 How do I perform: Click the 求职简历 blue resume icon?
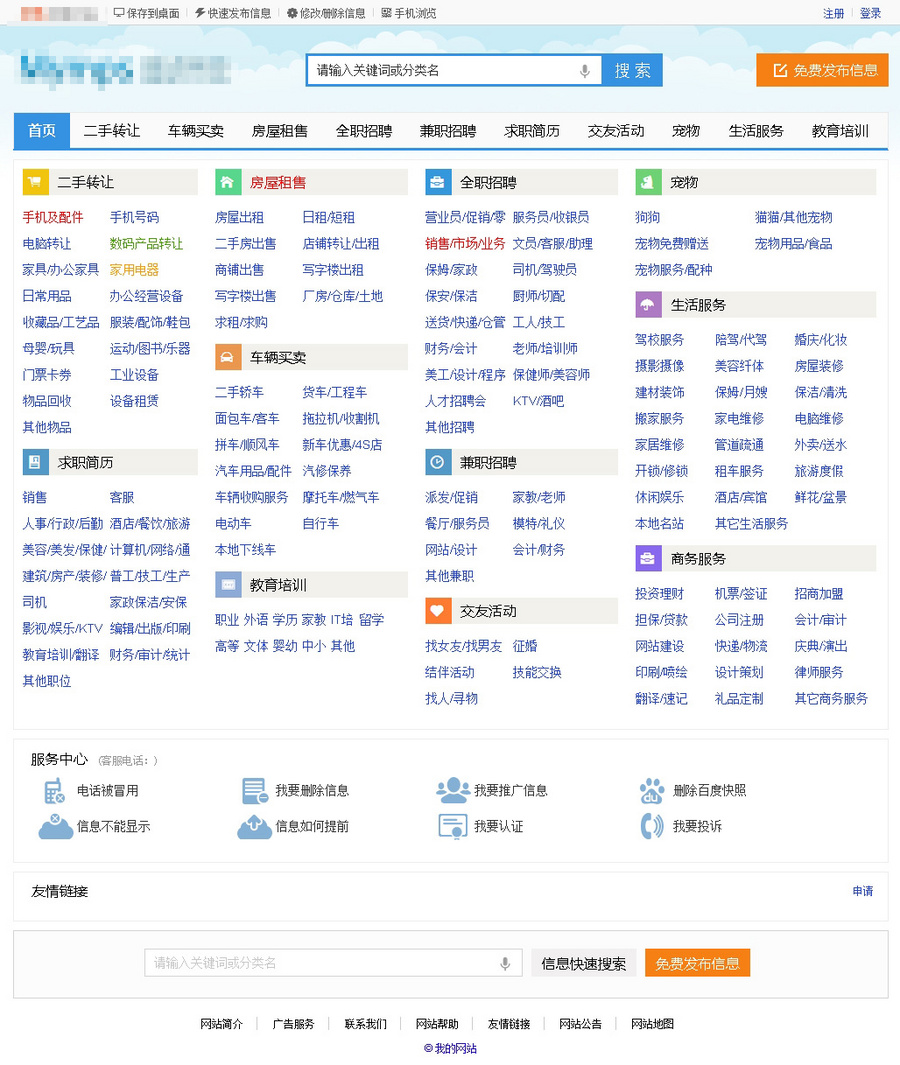tap(35, 463)
